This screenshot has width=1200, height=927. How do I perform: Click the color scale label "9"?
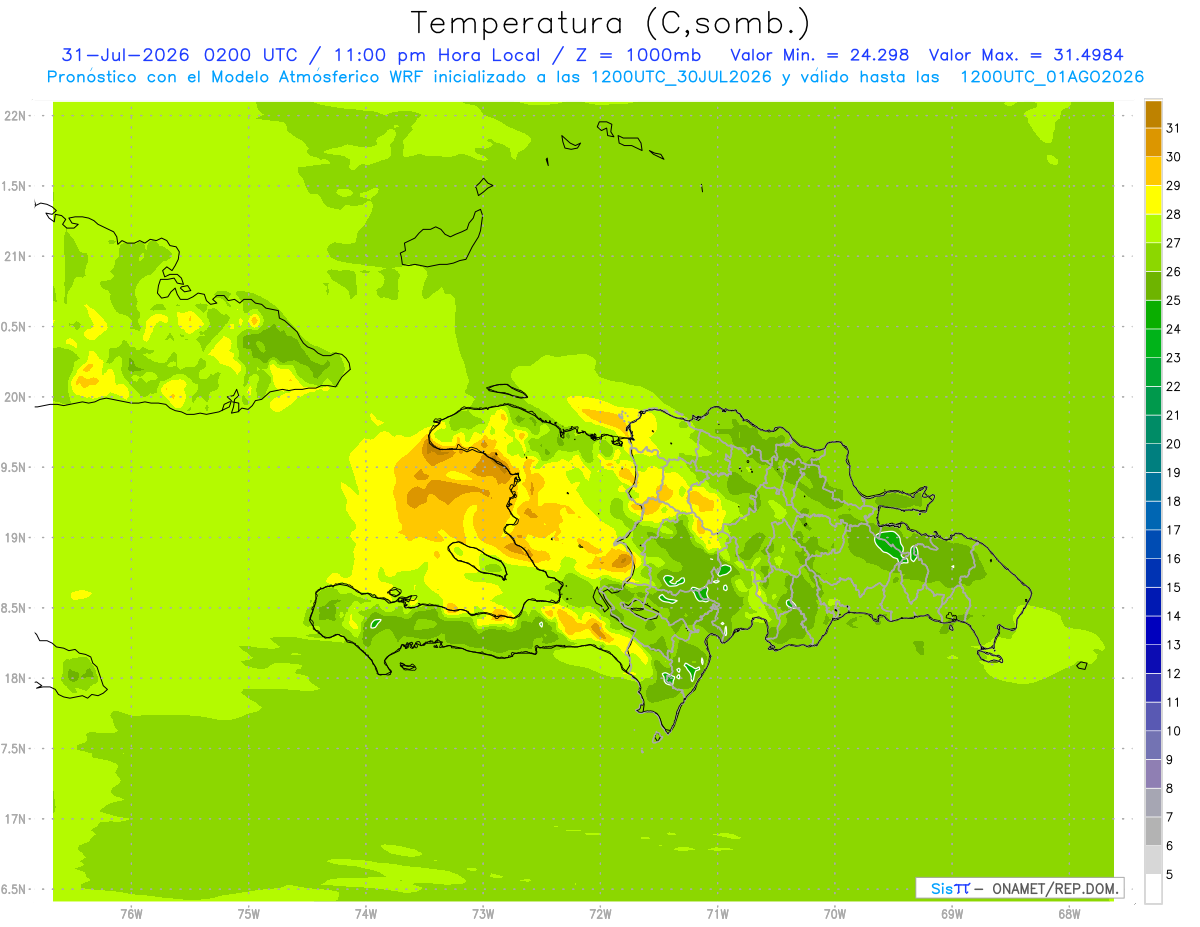pyautogui.click(x=1170, y=760)
